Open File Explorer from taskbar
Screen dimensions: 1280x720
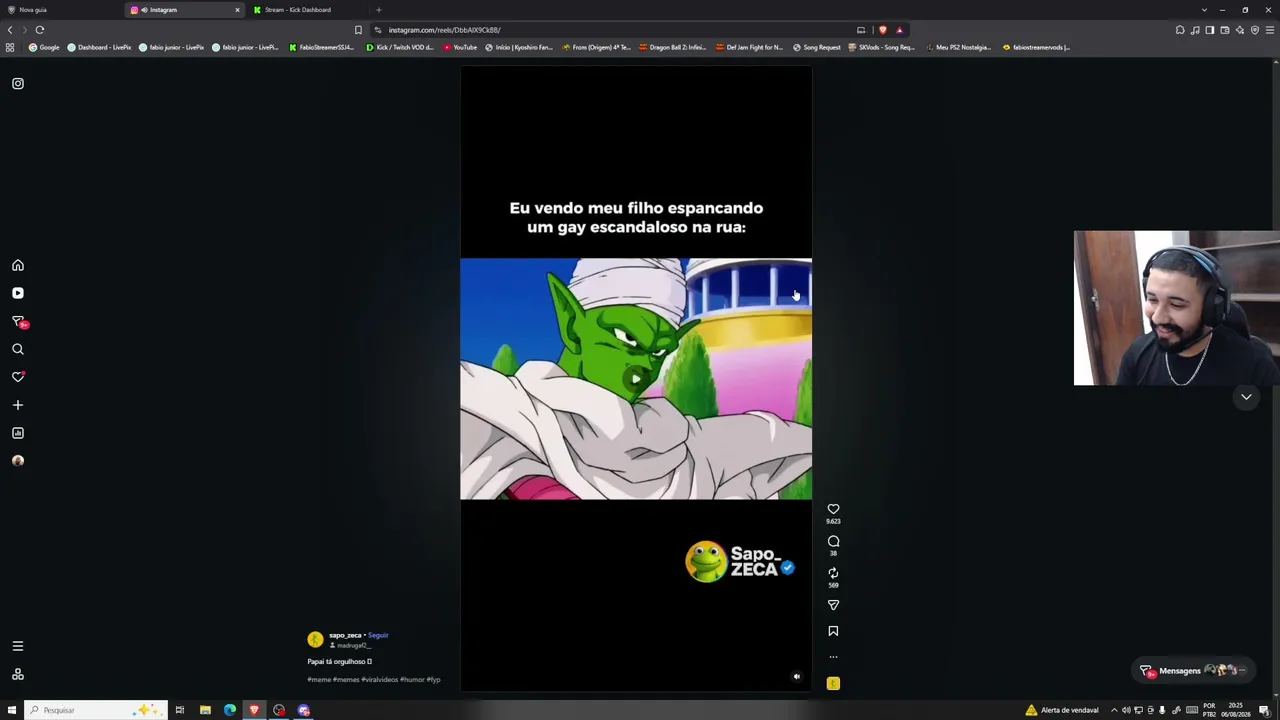click(x=205, y=710)
